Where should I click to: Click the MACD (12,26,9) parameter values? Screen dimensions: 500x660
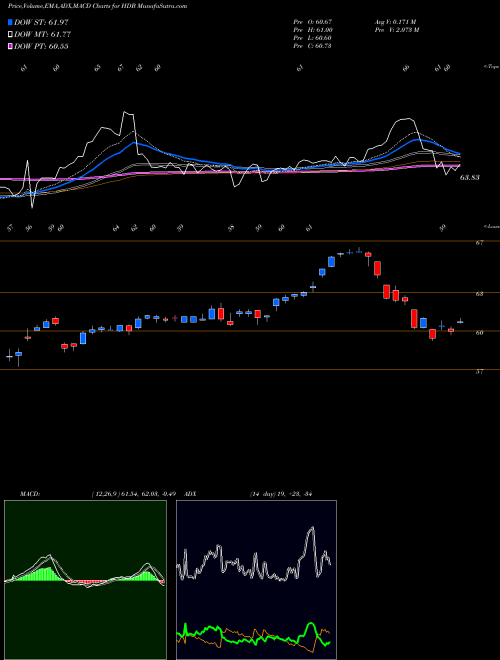pyautogui.click(x=136, y=494)
